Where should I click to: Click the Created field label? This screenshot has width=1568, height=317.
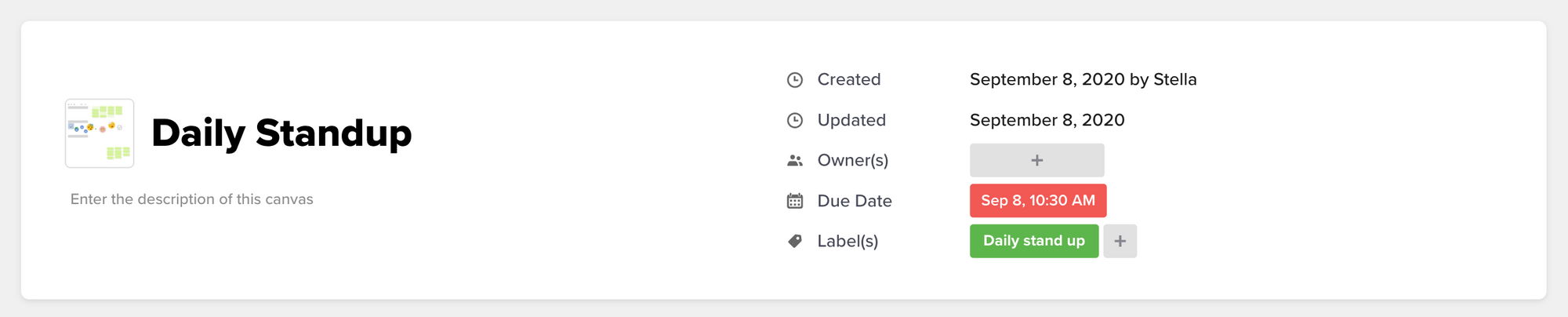[849, 79]
